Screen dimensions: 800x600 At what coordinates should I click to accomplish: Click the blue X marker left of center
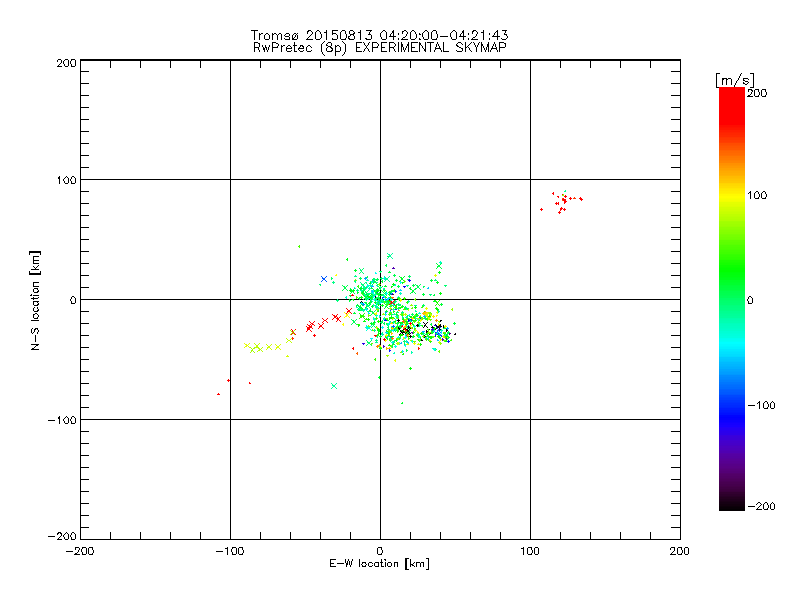coord(323,279)
